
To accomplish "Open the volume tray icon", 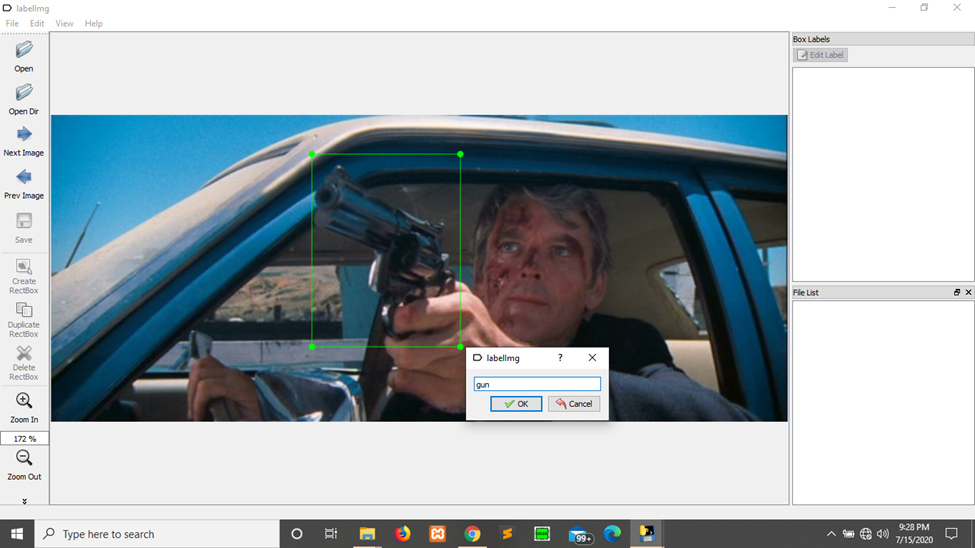I will click(x=882, y=534).
